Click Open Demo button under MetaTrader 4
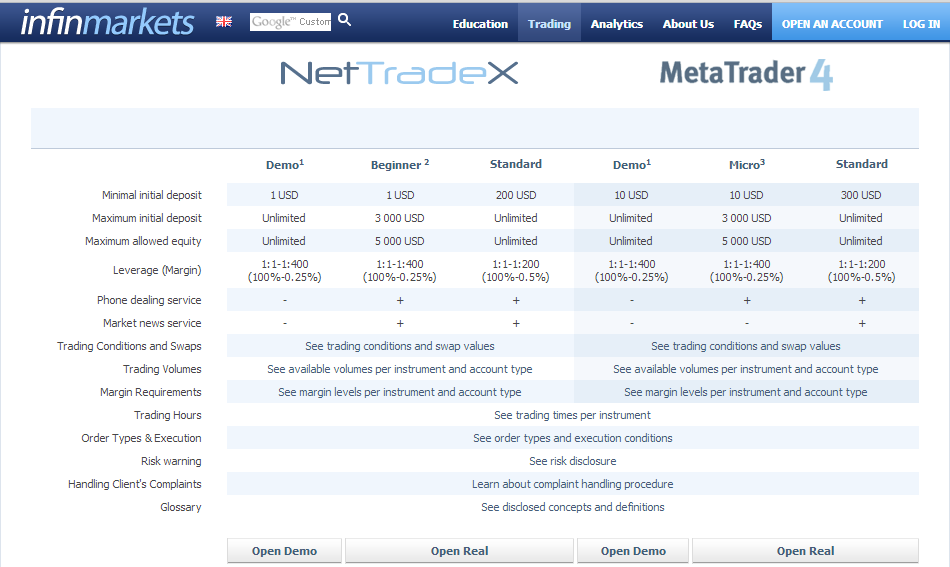Image resolution: width=950 pixels, height=567 pixels. click(x=633, y=551)
